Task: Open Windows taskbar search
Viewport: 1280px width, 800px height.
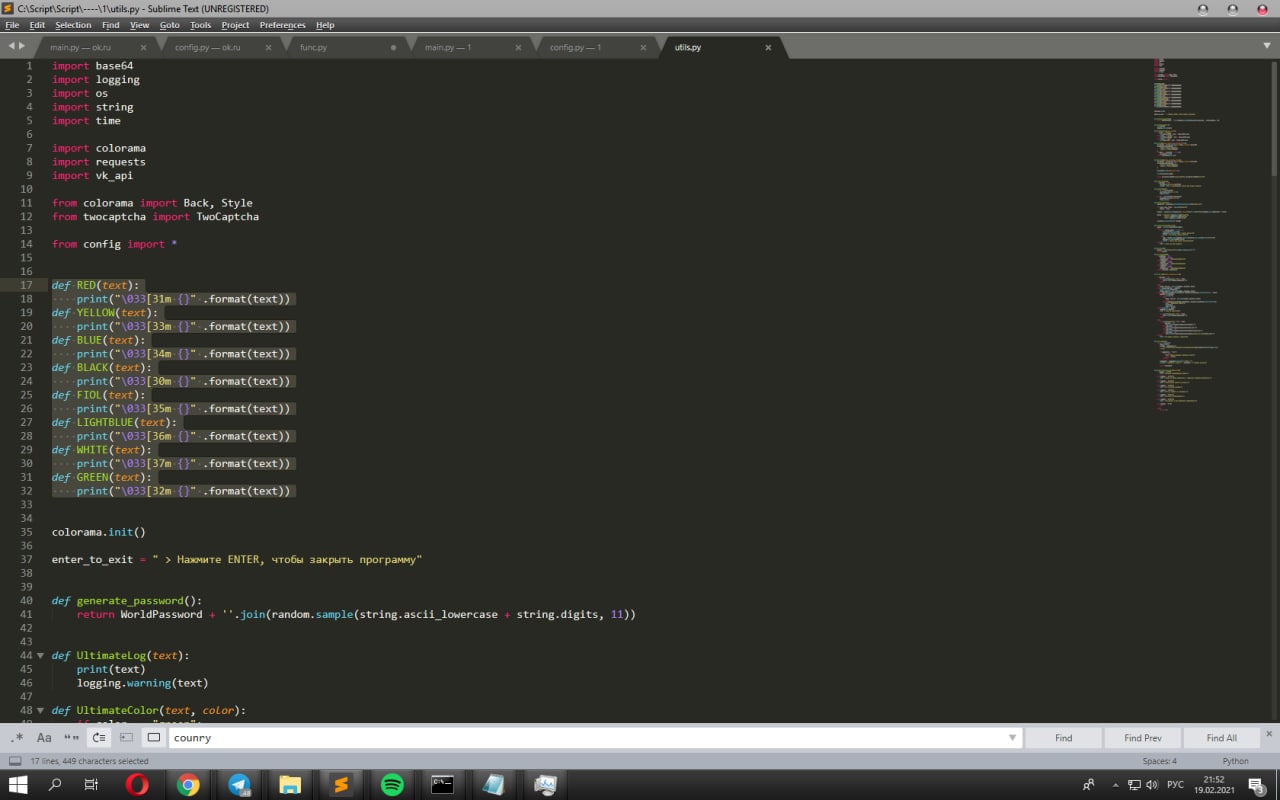Action: click(55, 785)
